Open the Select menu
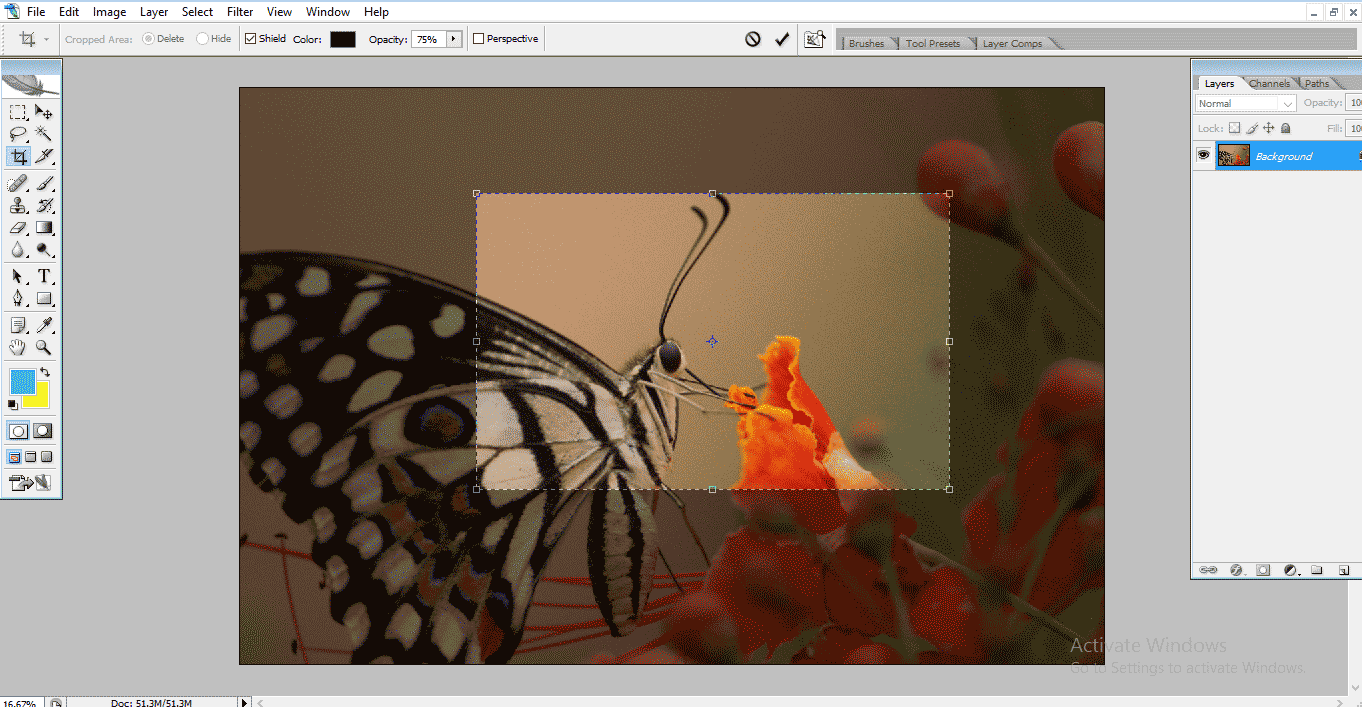1362x707 pixels. [197, 12]
